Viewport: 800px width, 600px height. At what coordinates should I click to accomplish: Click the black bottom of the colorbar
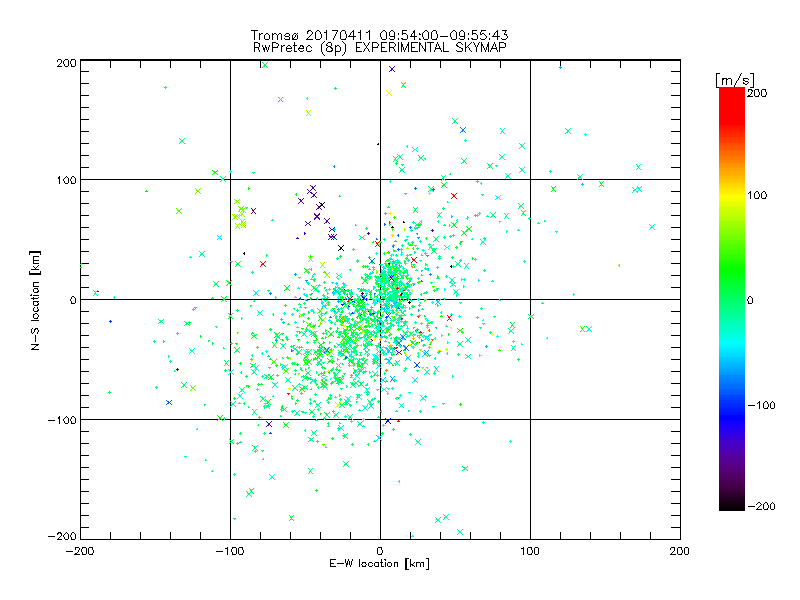click(732, 503)
